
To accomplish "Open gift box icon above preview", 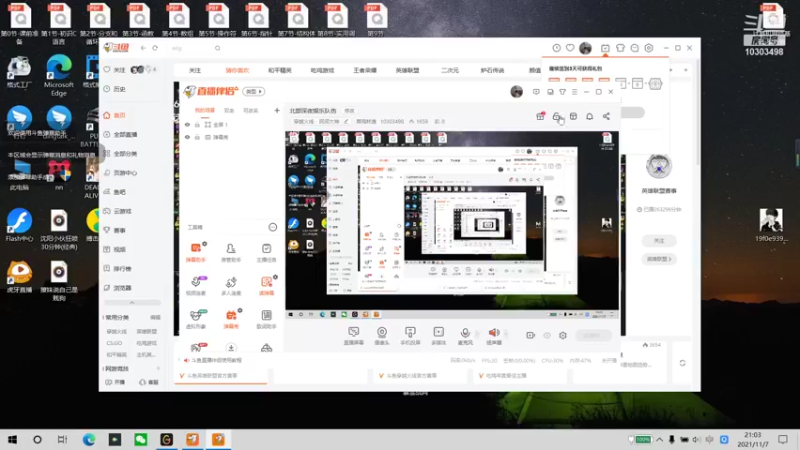I will [540, 116].
